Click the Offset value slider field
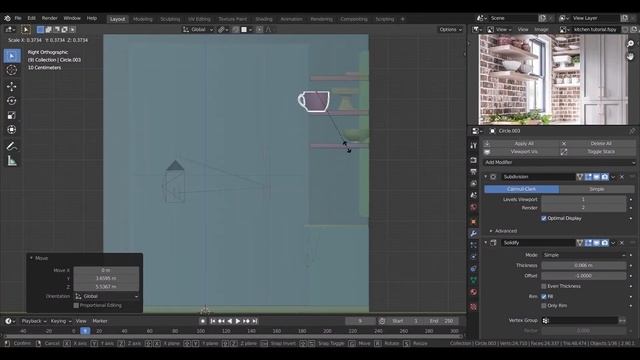Viewport: 640px width, 360px height. coord(584,276)
